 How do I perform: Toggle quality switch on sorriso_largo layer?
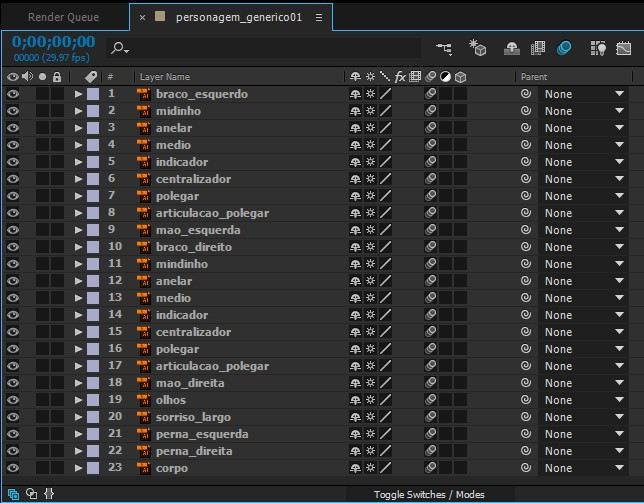(385, 416)
